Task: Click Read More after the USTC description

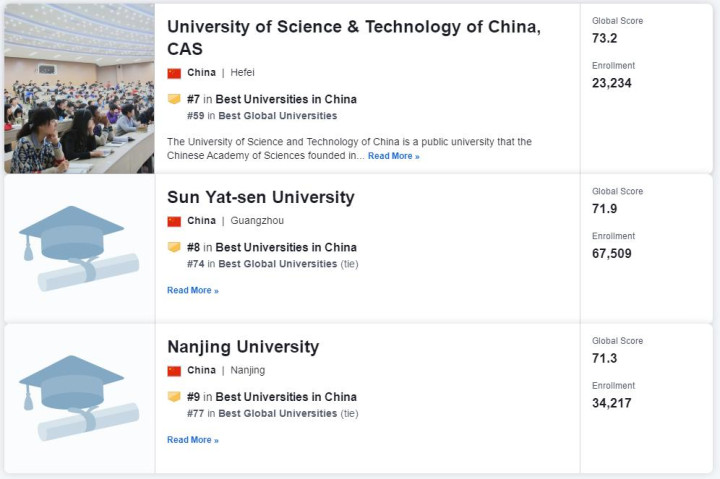Action: click(394, 156)
